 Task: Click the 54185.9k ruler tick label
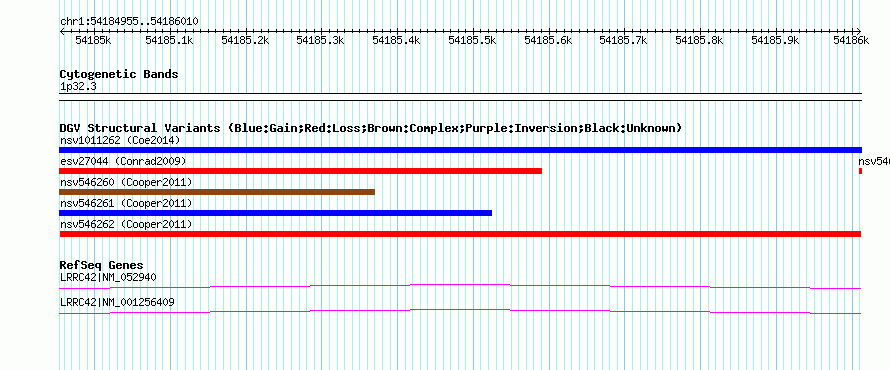pyautogui.click(x=775, y=40)
